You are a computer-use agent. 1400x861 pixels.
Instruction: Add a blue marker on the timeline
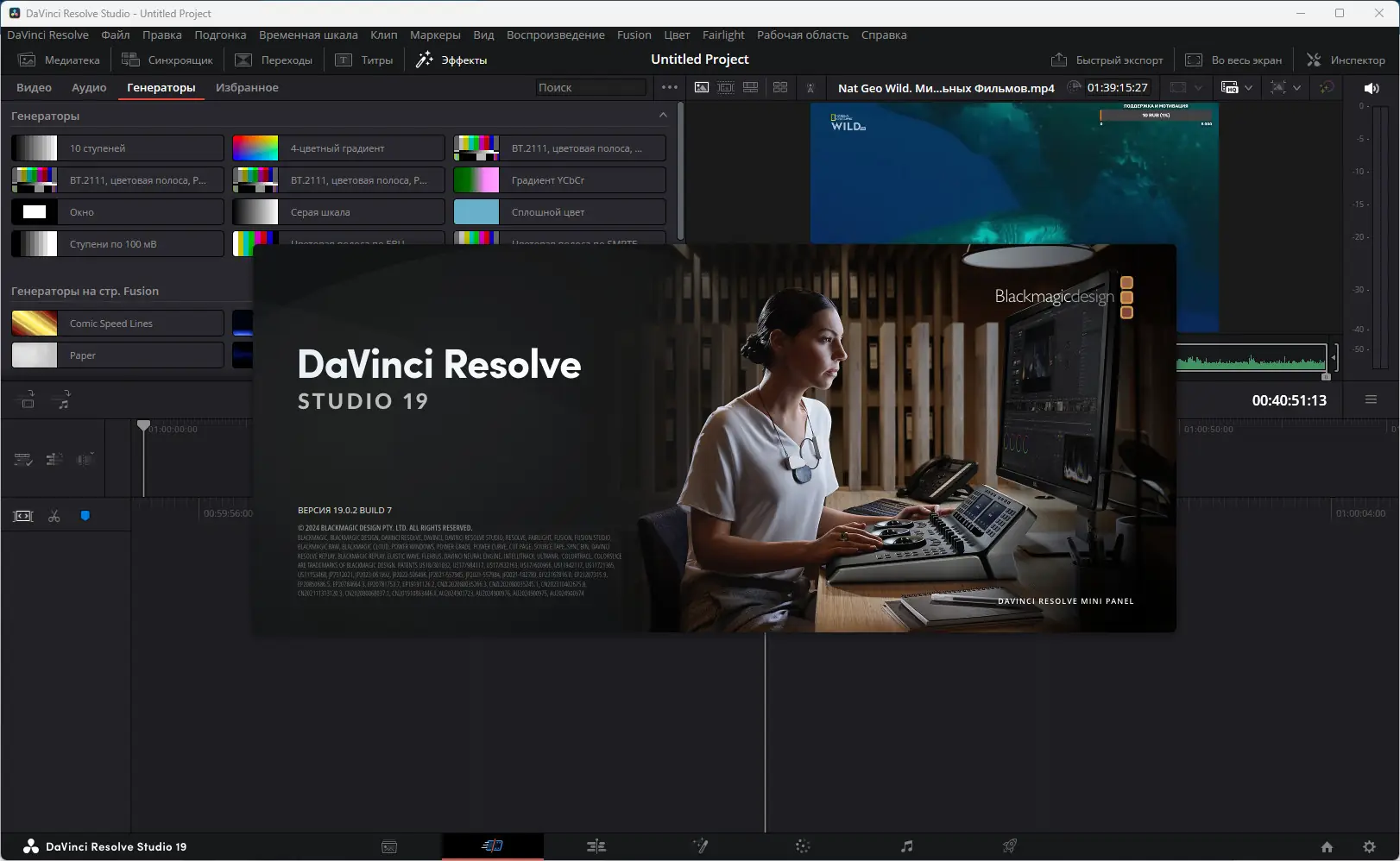(x=85, y=516)
